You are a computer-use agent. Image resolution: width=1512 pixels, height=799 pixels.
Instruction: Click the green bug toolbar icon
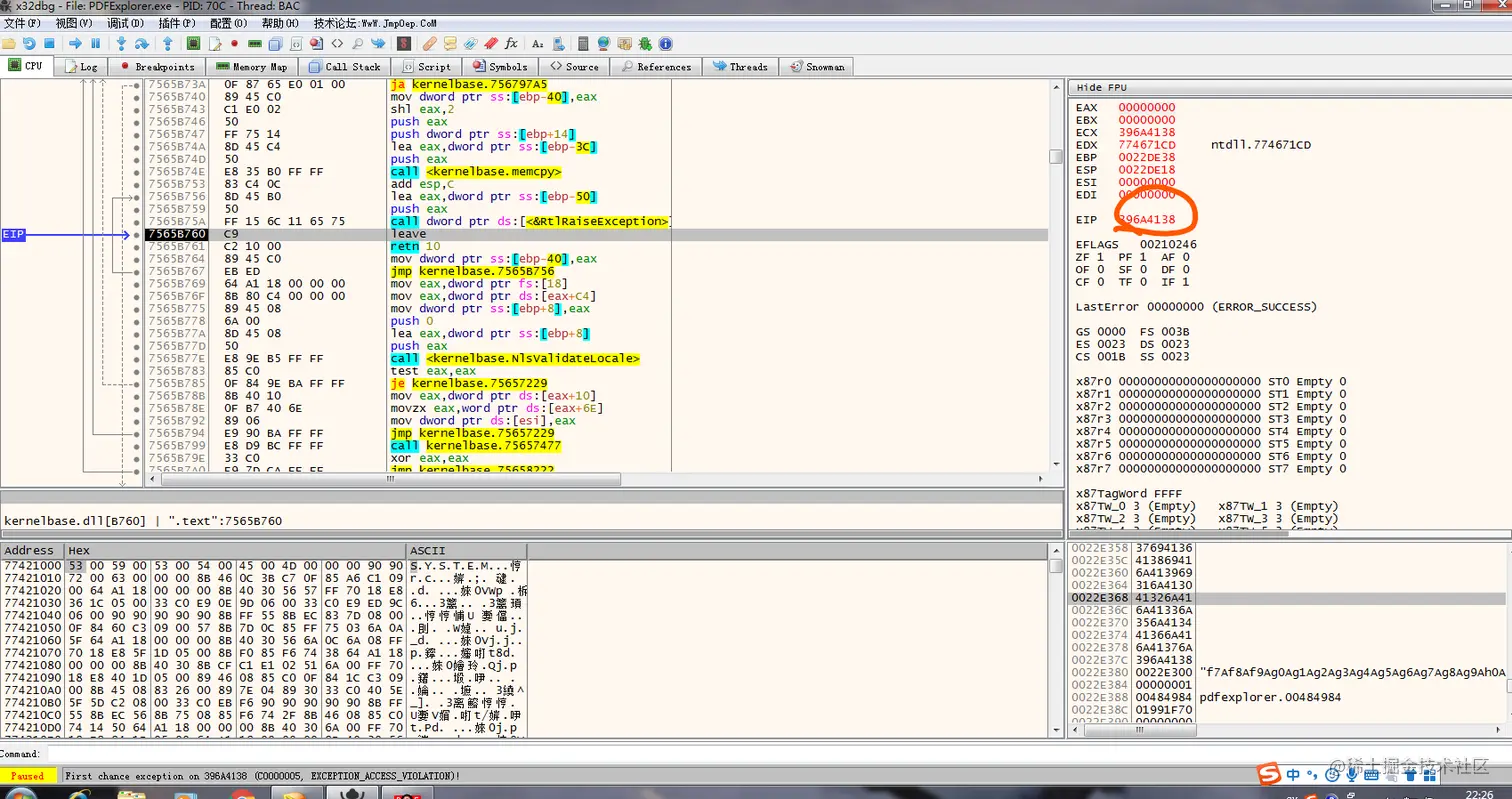[644, 43]
